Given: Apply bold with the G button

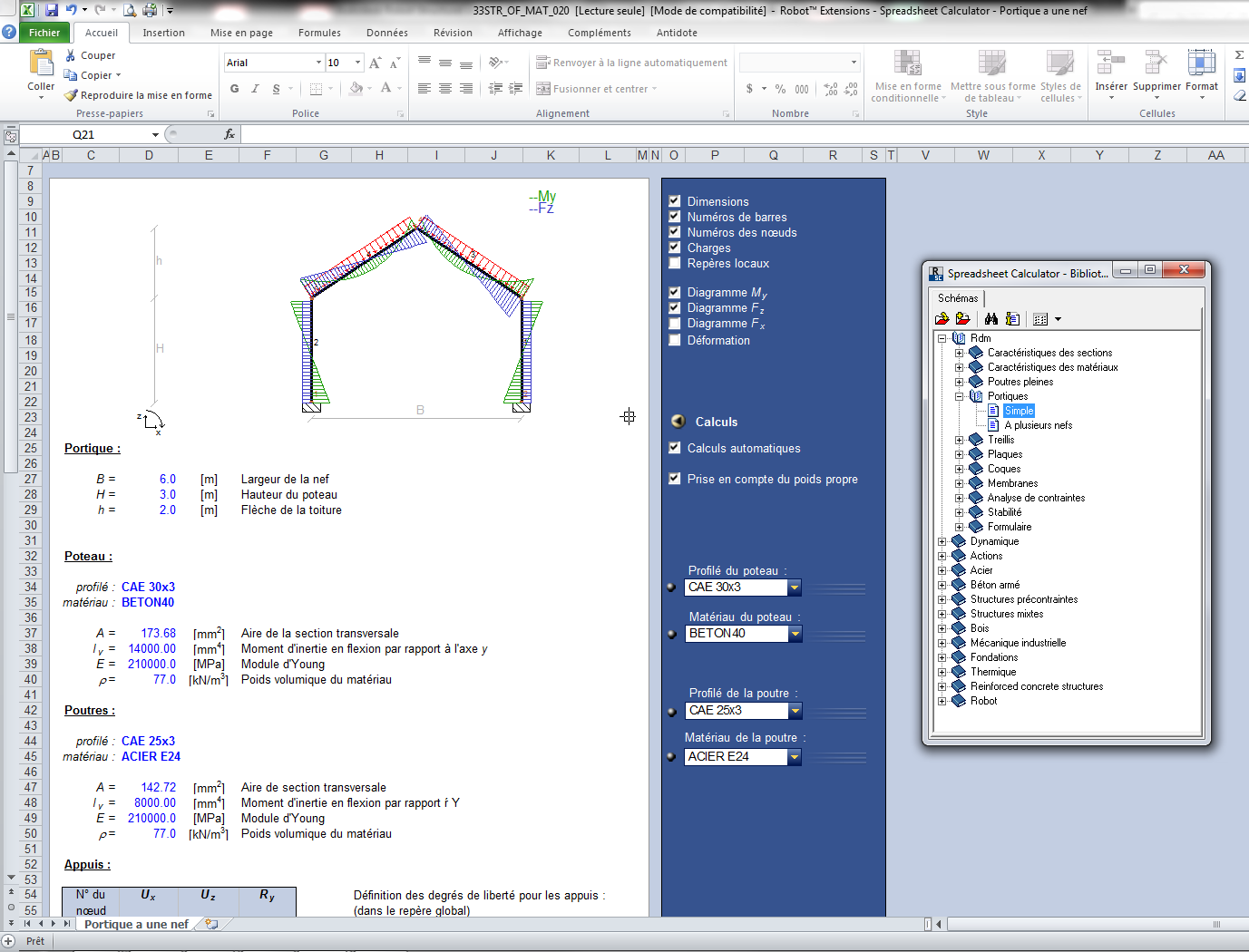Looking at the screenshot, I should [x=235, y=89].
